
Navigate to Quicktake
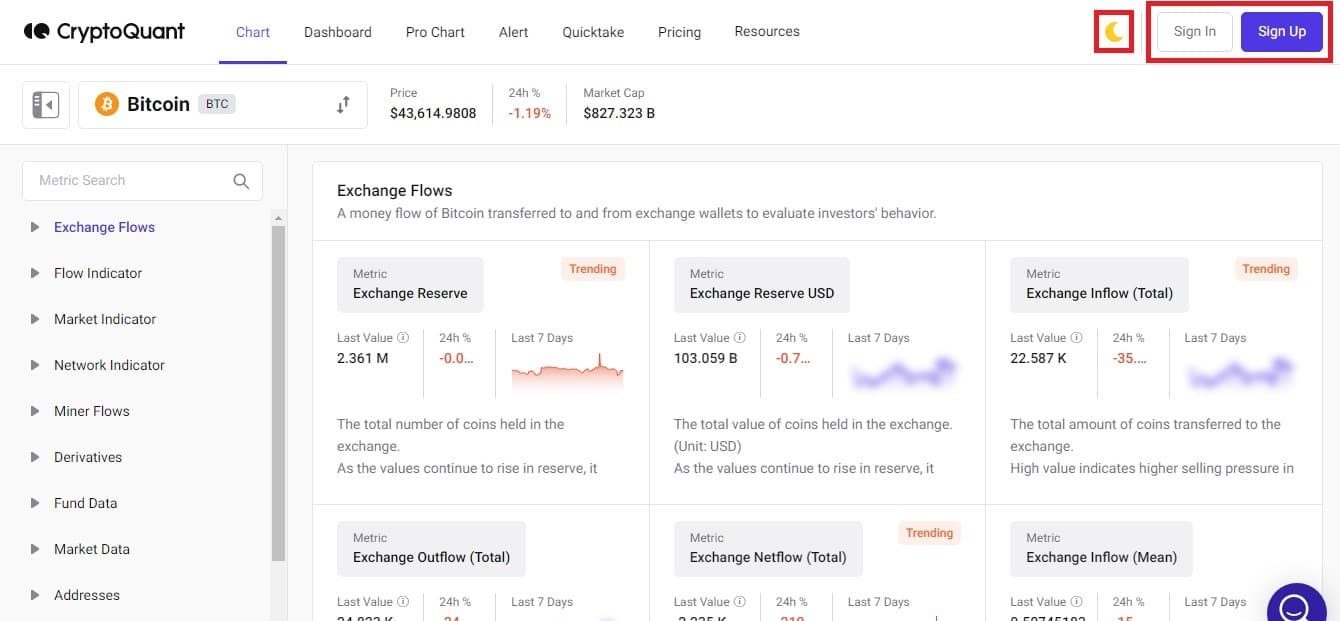point(593,32)
